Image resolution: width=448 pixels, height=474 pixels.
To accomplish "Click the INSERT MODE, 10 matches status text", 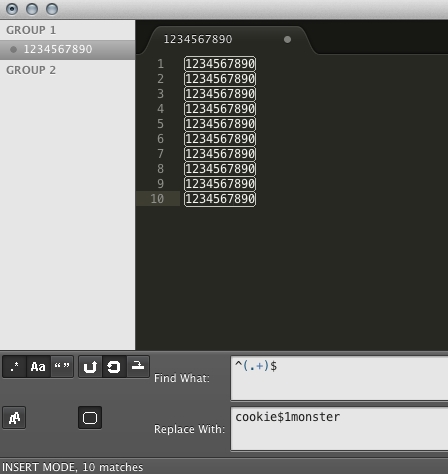I will 73,467.
